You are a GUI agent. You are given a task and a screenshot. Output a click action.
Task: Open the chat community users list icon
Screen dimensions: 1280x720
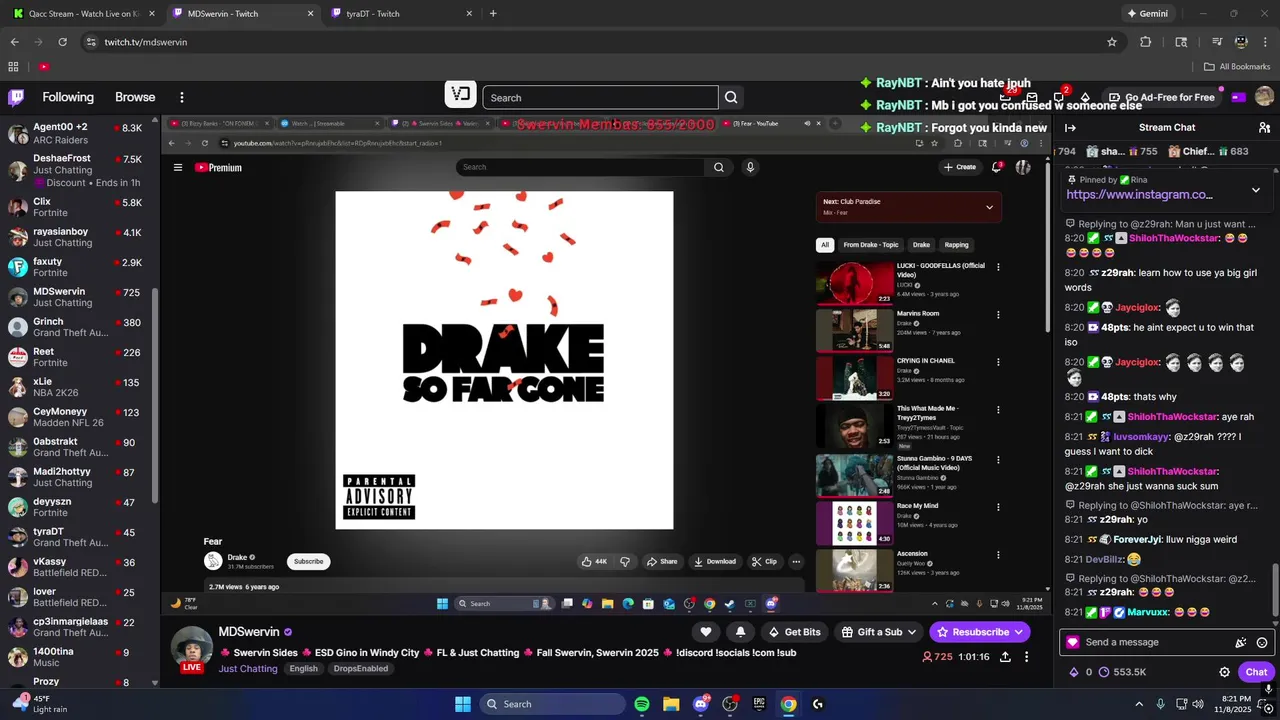coord(1264,128)
